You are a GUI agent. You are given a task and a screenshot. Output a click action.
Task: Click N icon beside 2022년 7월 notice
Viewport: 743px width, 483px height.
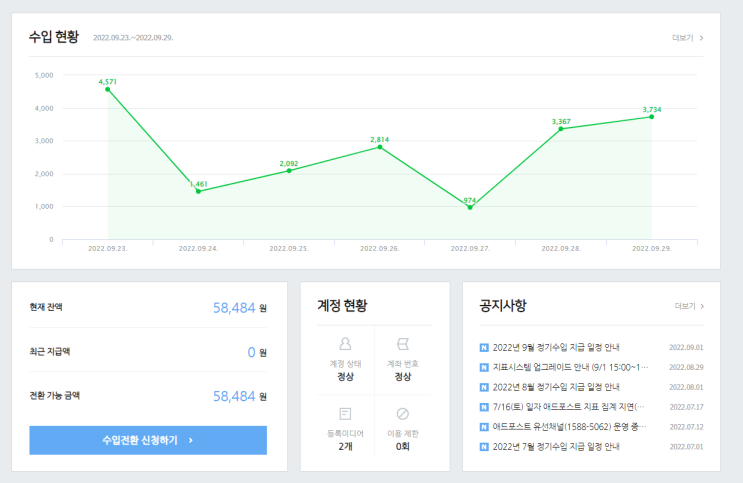tap(484, 447)
